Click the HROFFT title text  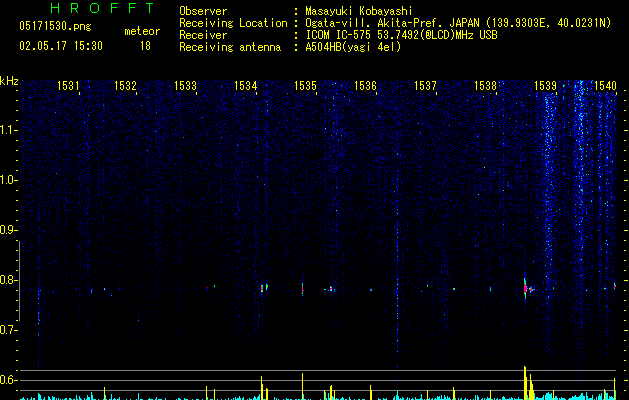(102, 8)
